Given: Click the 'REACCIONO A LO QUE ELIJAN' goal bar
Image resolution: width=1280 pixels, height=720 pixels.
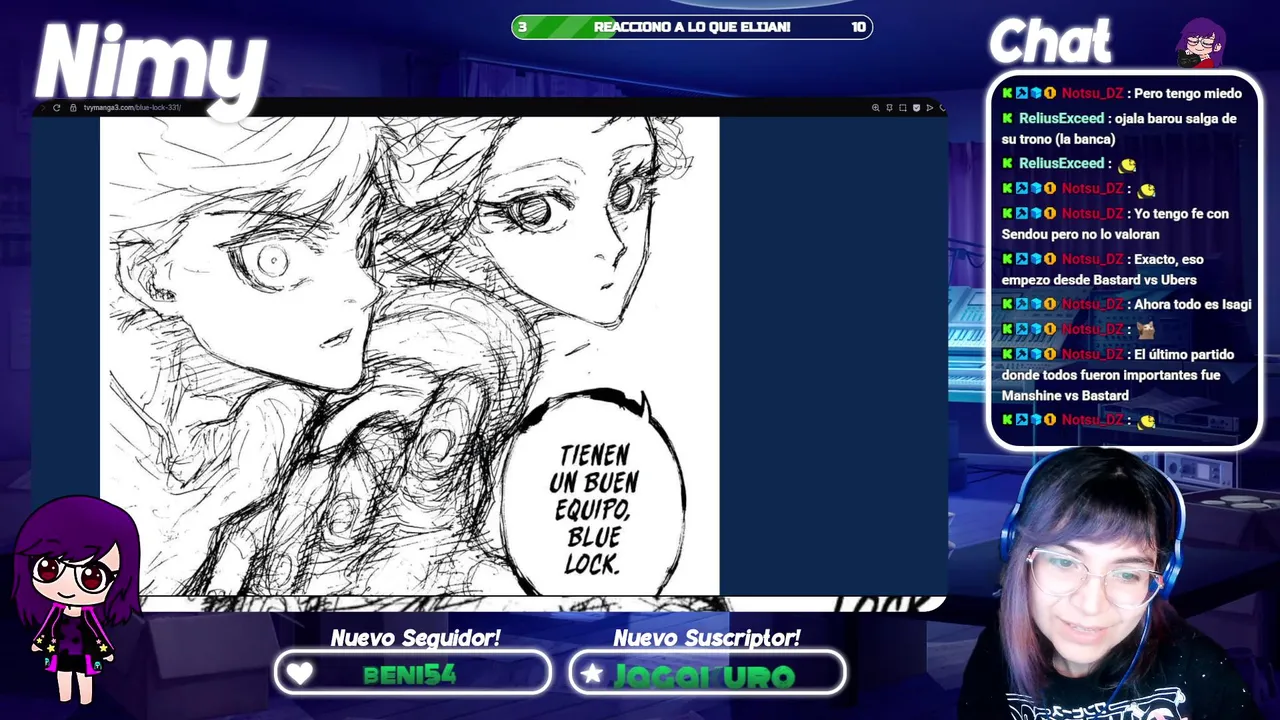Looking at the screenshot, I should (692, 27).
